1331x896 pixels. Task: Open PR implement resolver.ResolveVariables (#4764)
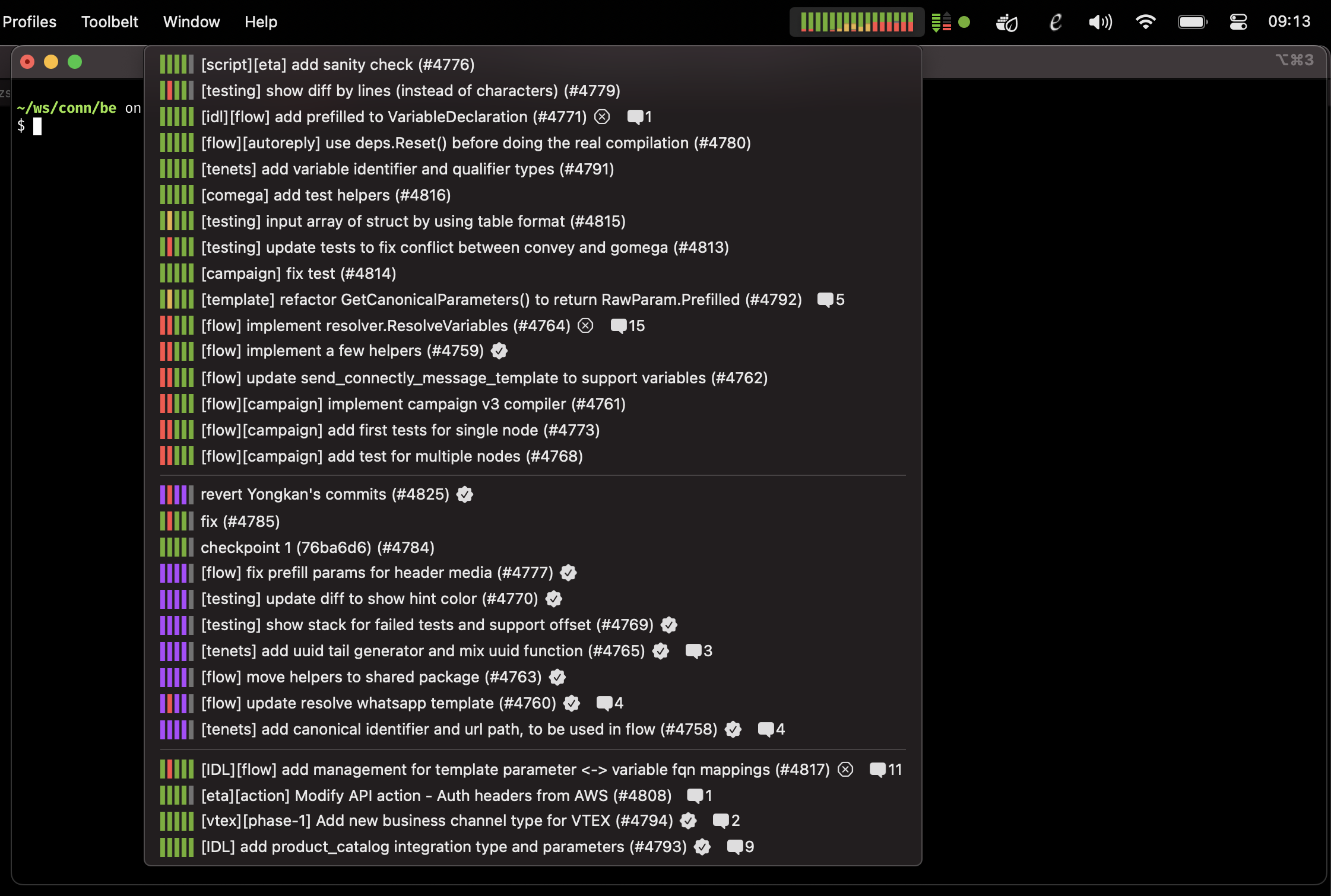pos(533,325)
